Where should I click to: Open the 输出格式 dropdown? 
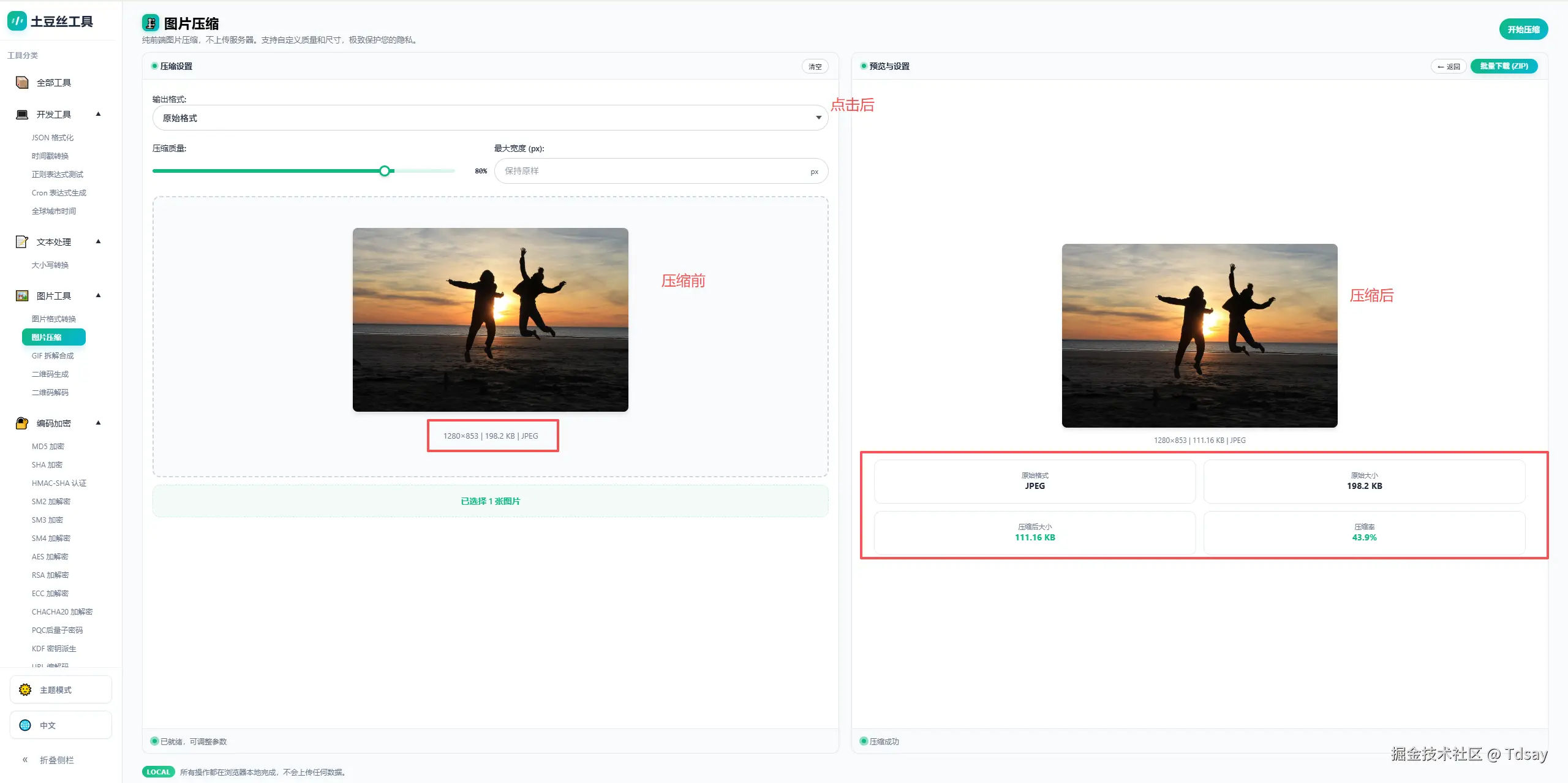(x=490, y=118)
